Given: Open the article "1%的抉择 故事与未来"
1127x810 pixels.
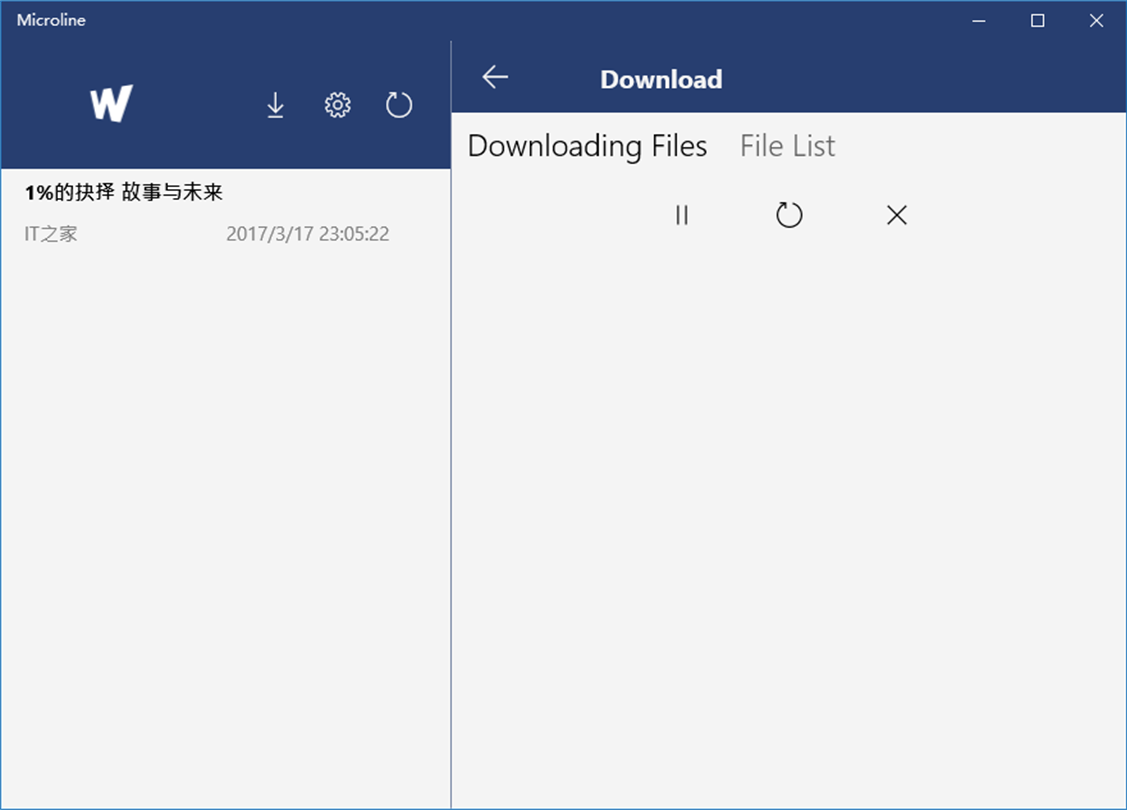Looking at the screenshot, I should [x=124, y=192].
